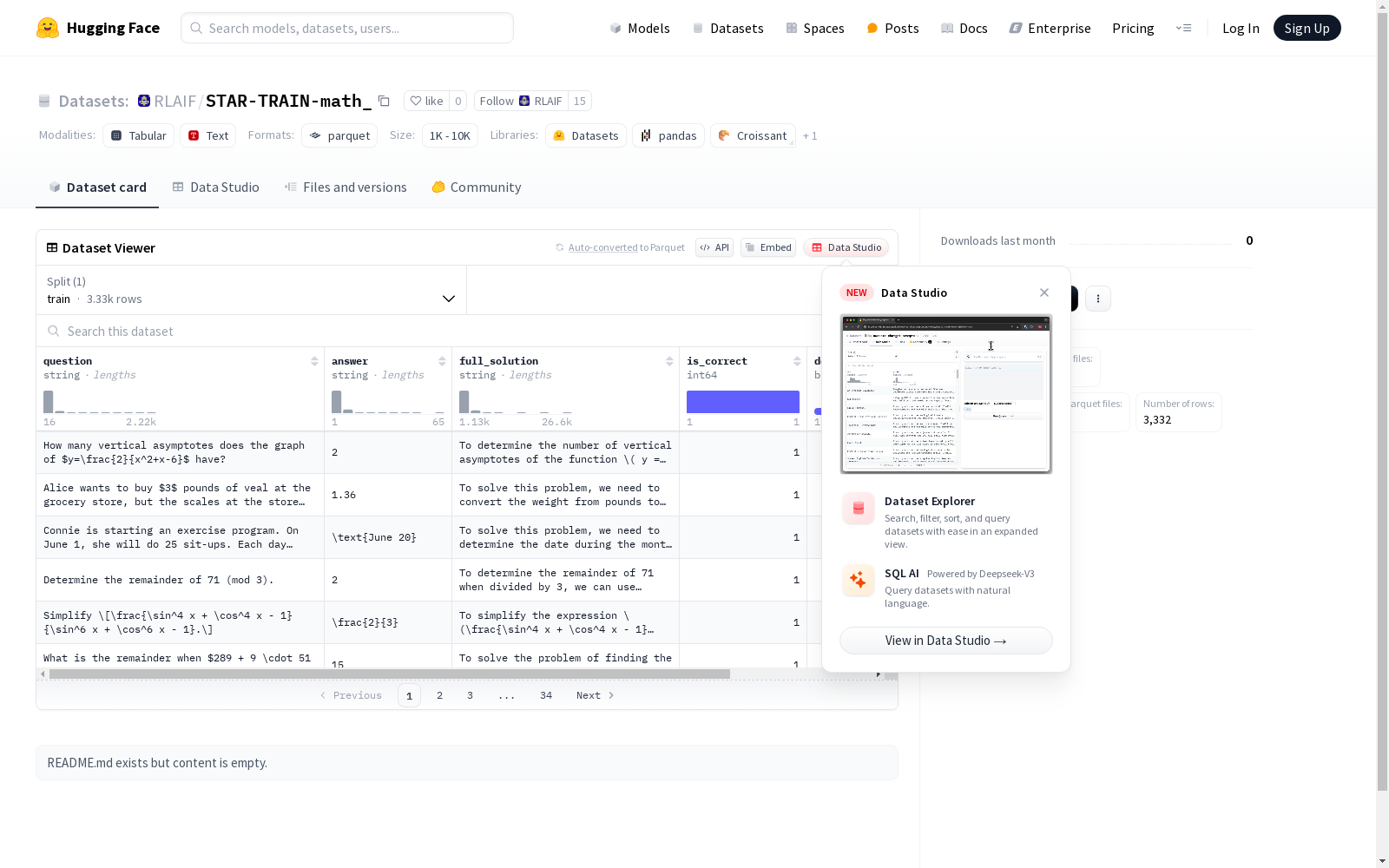Follow the RLAIF organization
The image size is (1389, 868).
tap(521, 101)
